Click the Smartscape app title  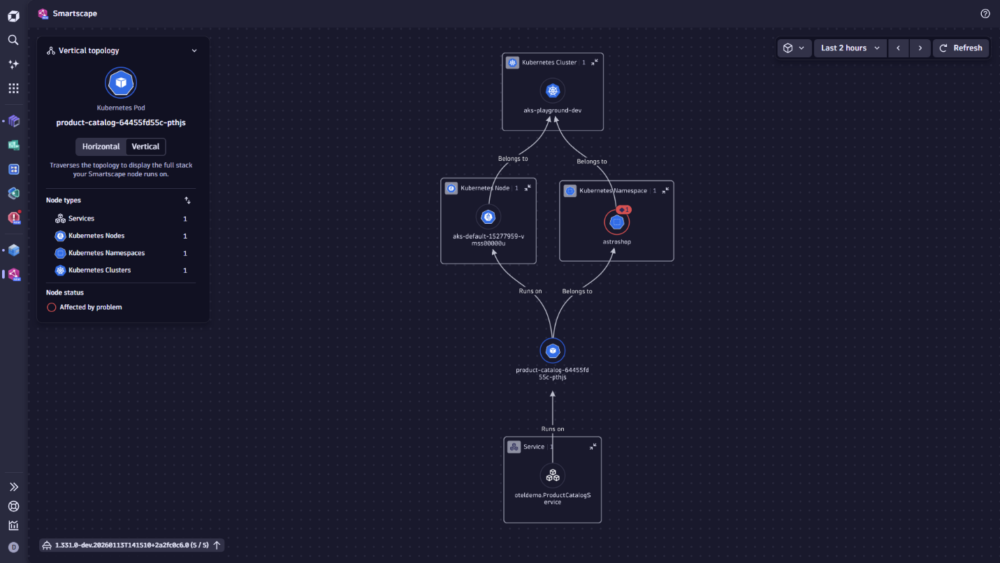tap(75, 13)
